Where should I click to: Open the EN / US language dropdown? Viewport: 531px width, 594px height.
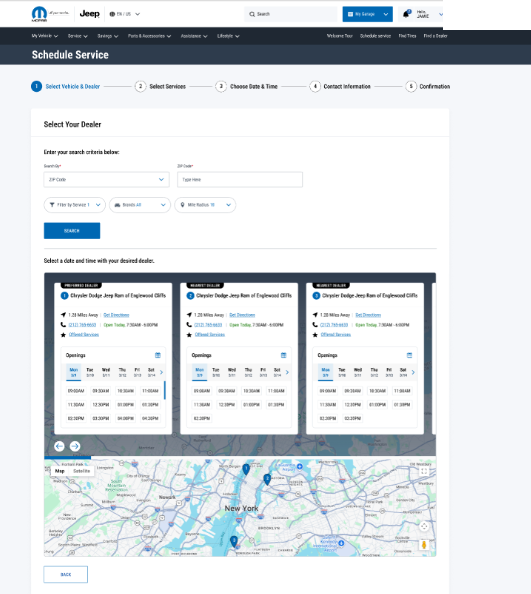pos(125,14)
